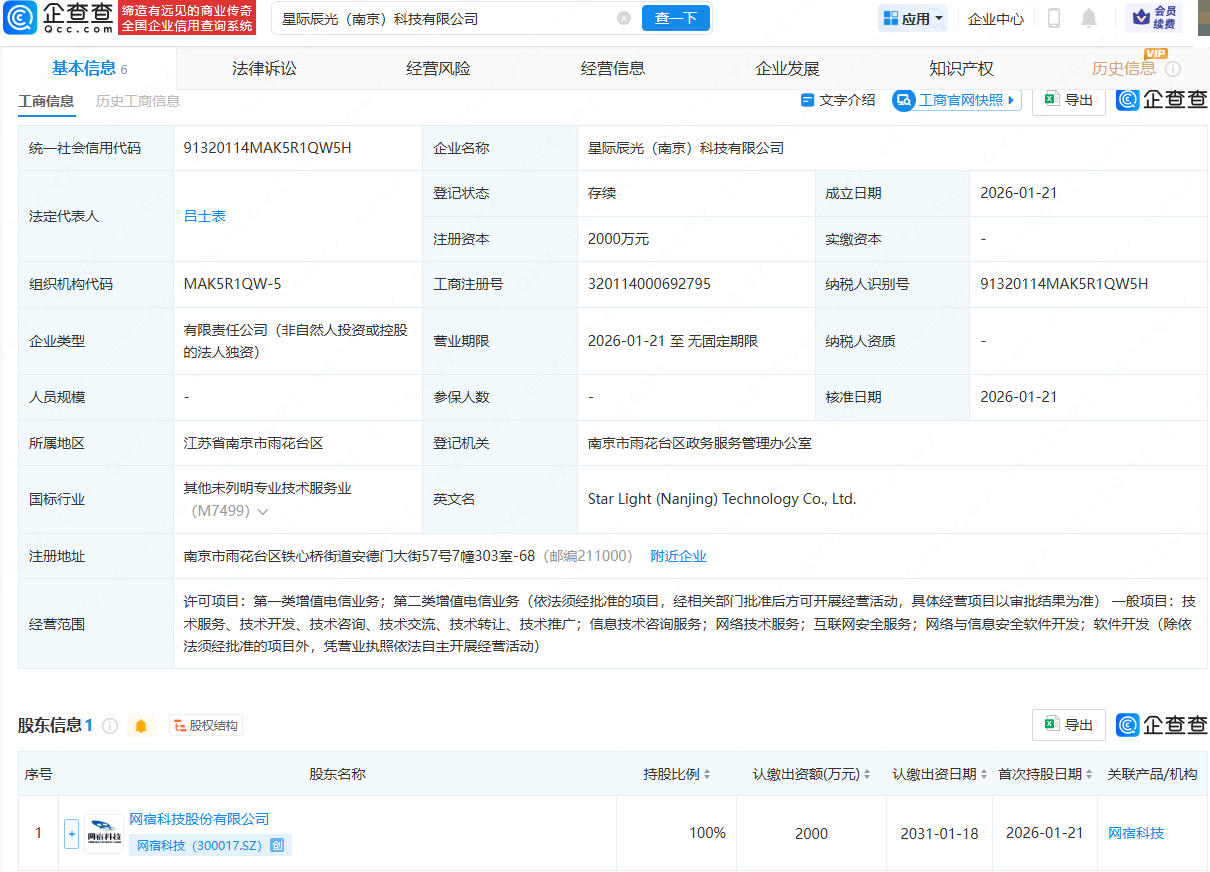Open legal representative 吕士表 profile link
1210x872 pixels.
[203, 214]
